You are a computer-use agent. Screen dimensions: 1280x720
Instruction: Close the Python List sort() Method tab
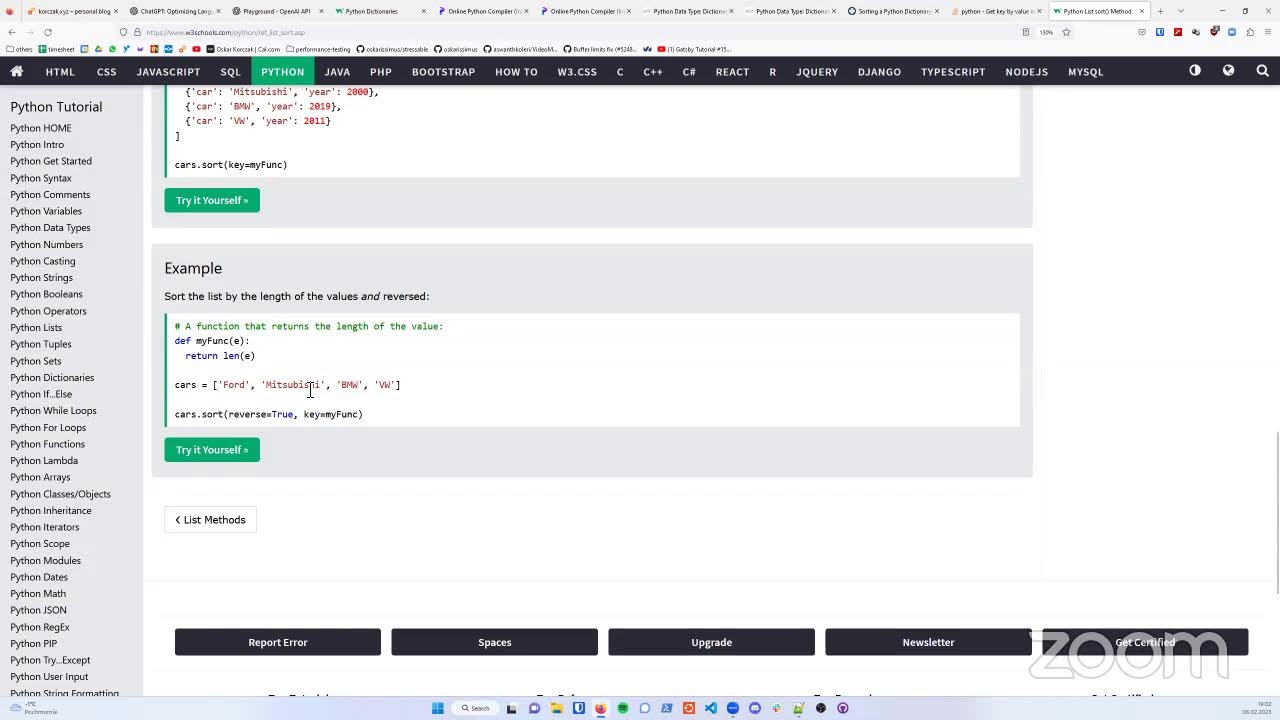click(1142, 11)
